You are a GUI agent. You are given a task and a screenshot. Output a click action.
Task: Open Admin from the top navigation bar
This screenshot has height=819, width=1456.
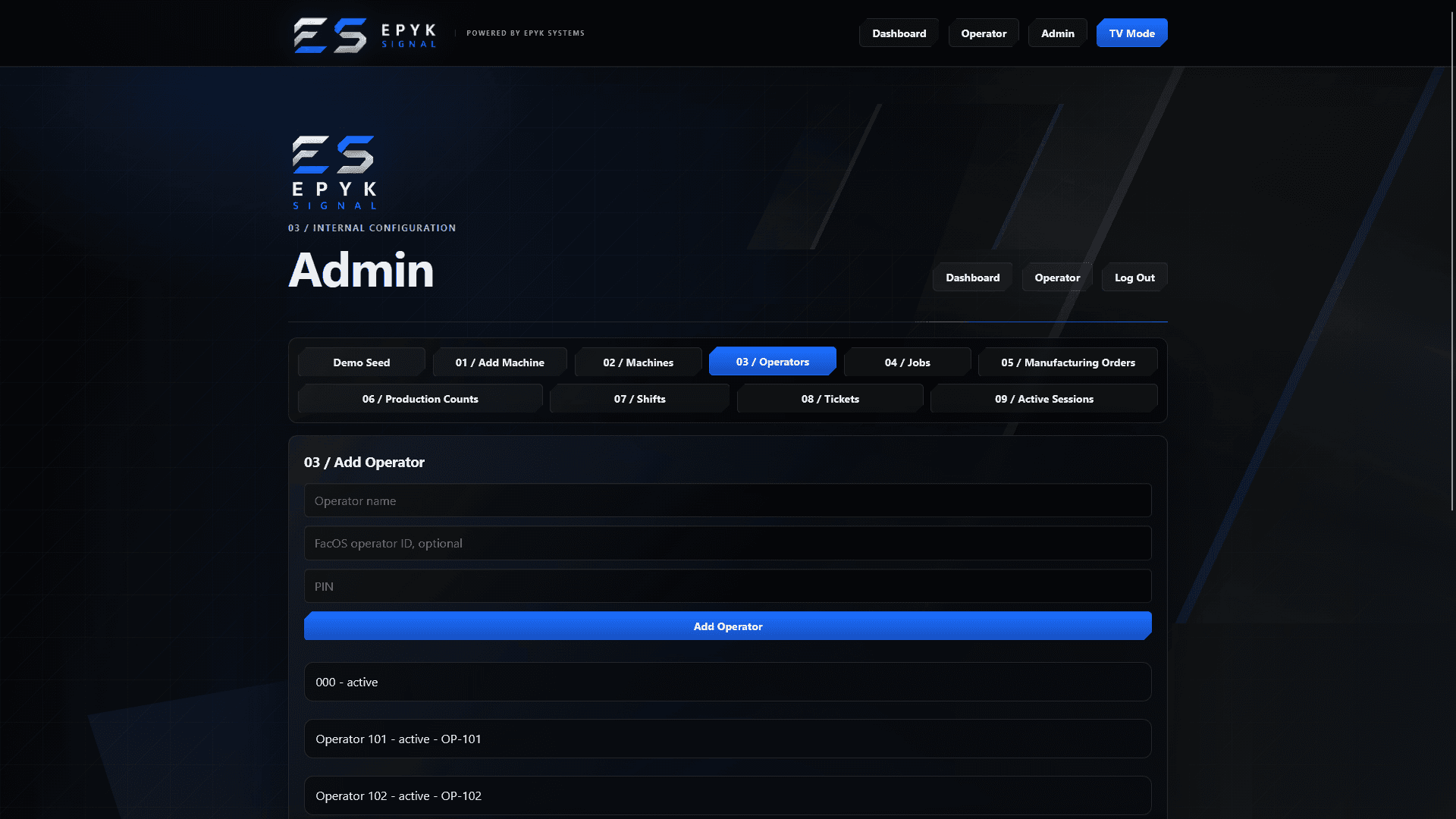(x=1057, y=33)
